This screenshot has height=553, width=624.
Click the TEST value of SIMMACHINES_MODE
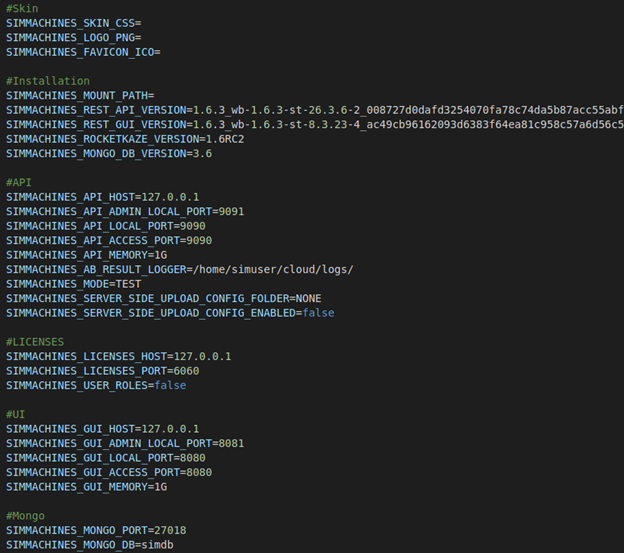pyautogui.click(x=127, y=284)
